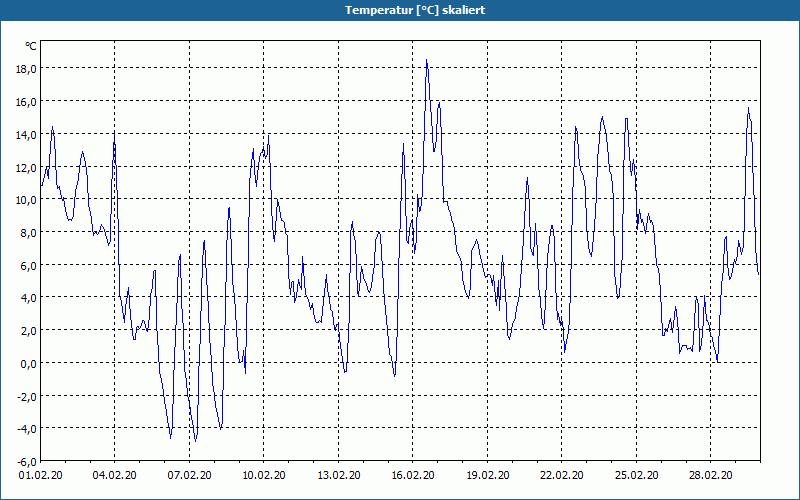Screen dimensions: 800x500
Task: Click the 2,0 y-axis label
Action: point(28,331)
